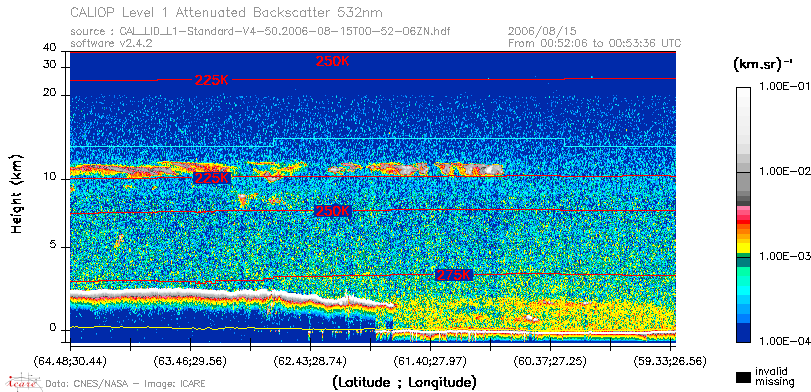This screenshot has width=811, height=392.
Task: Click the 'Data: CNES/NASA - Image: ICARE' credit
Action: 125,384
